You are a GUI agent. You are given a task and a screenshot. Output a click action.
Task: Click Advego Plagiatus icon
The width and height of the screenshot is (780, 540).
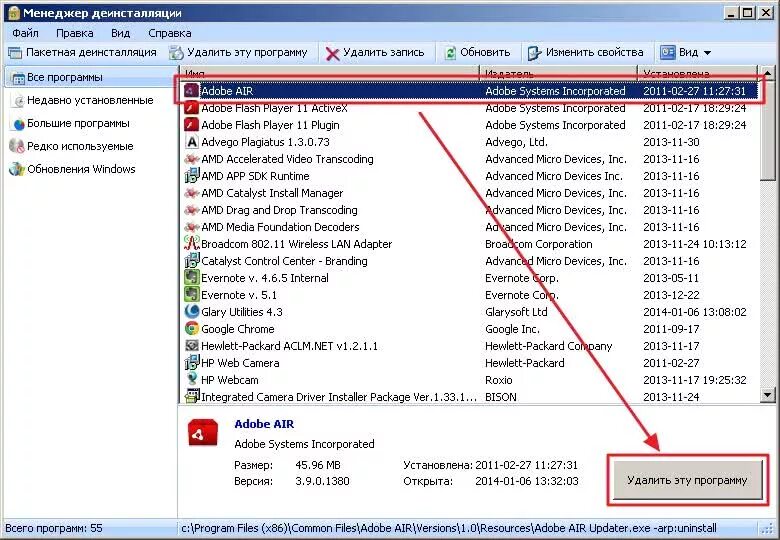[192, 142]
